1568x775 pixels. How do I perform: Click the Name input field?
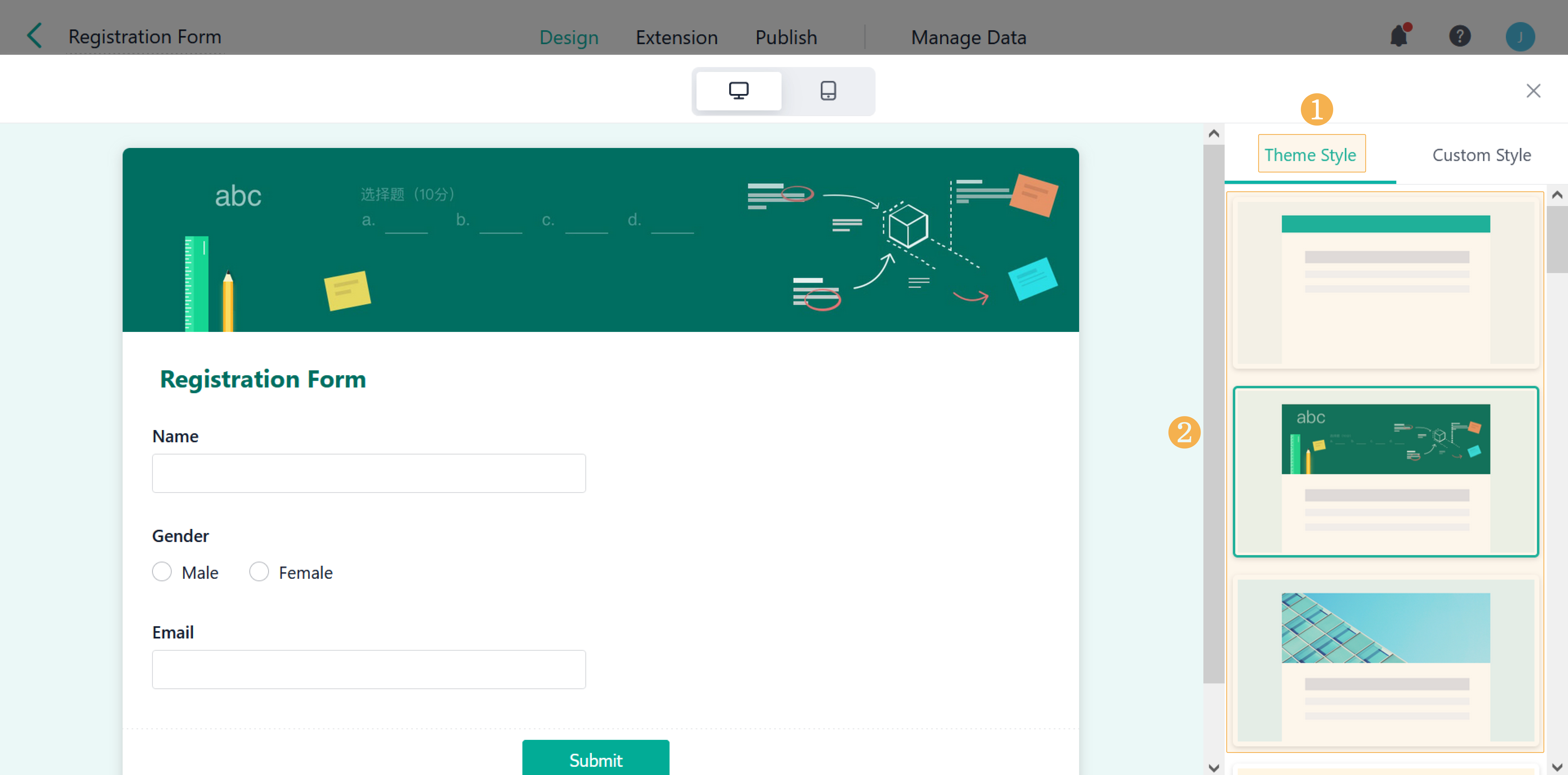pos(368,473)
